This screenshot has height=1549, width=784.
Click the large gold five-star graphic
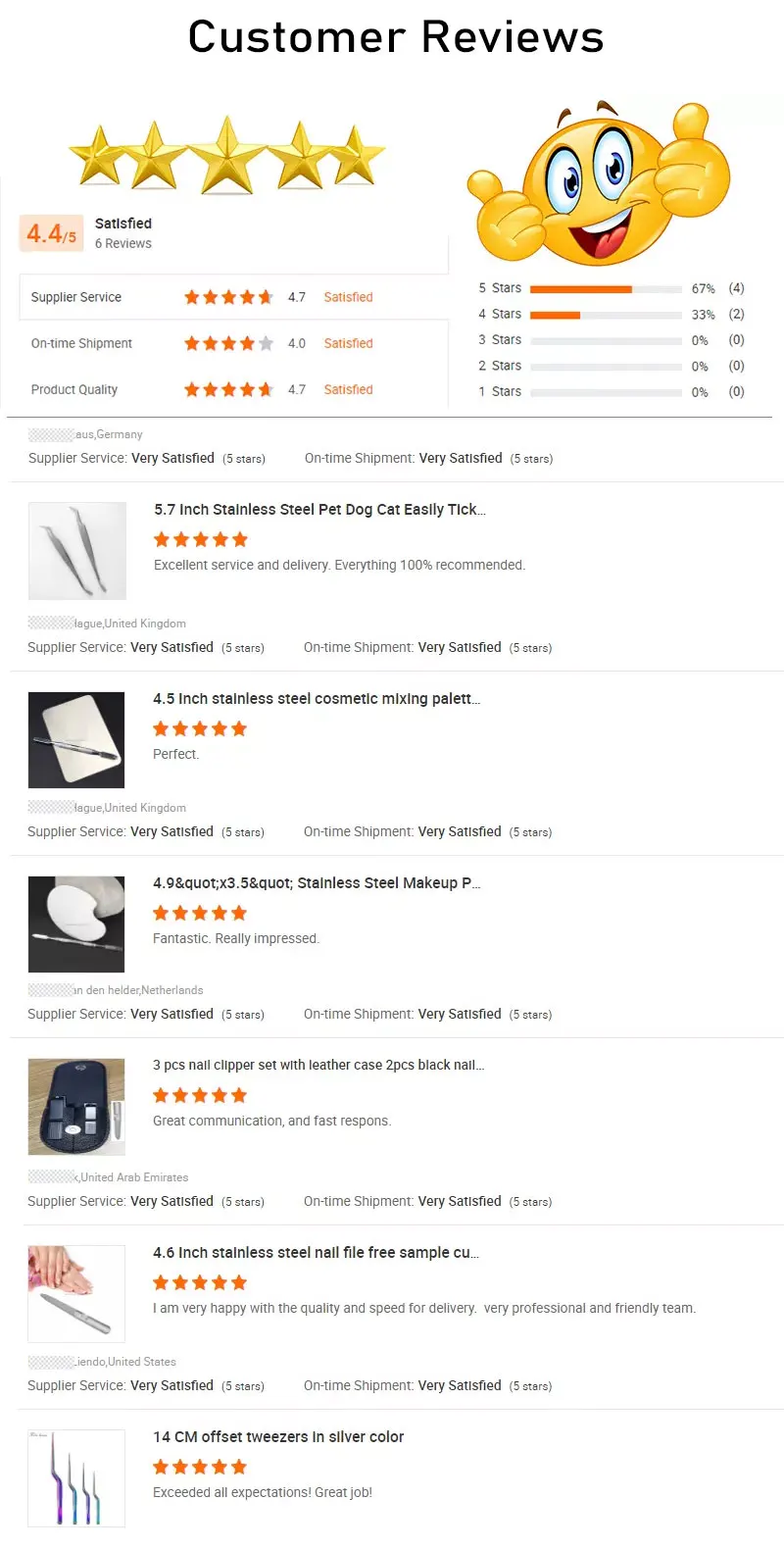tap(227, 155)
